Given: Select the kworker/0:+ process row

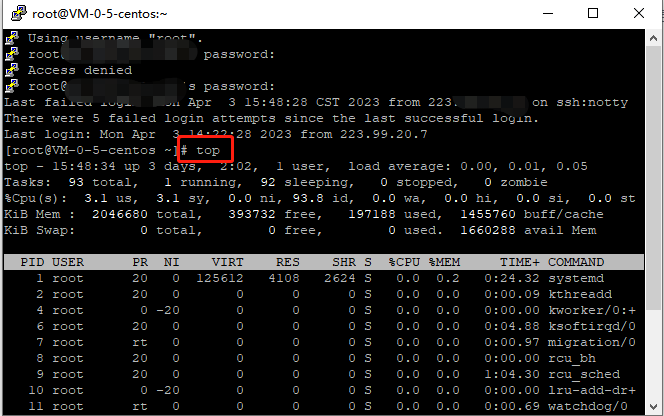Looking at the screenshot, I should [x=324, y=311].
